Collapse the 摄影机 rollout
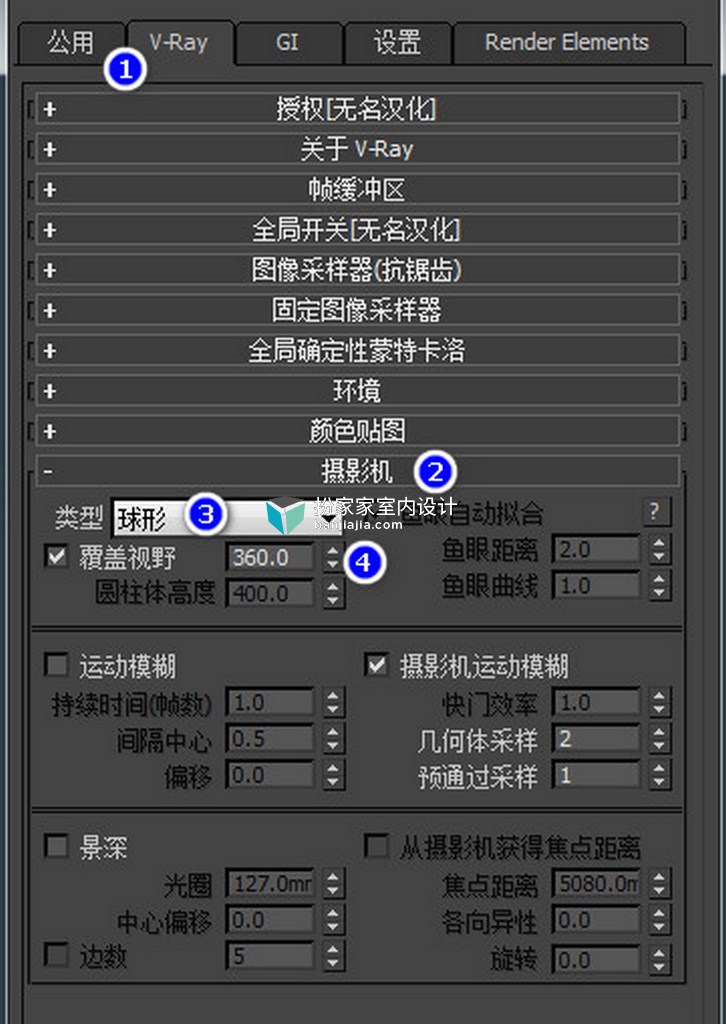The height and width of the screenshot is (1024, 726). coord(357,472)
